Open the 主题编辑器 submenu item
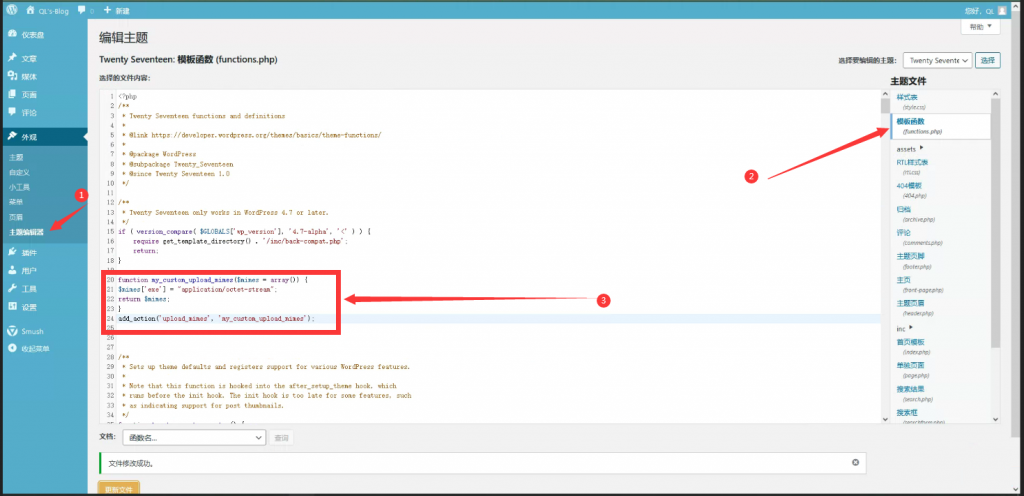The image size is (1024, 496). (27, 232)
